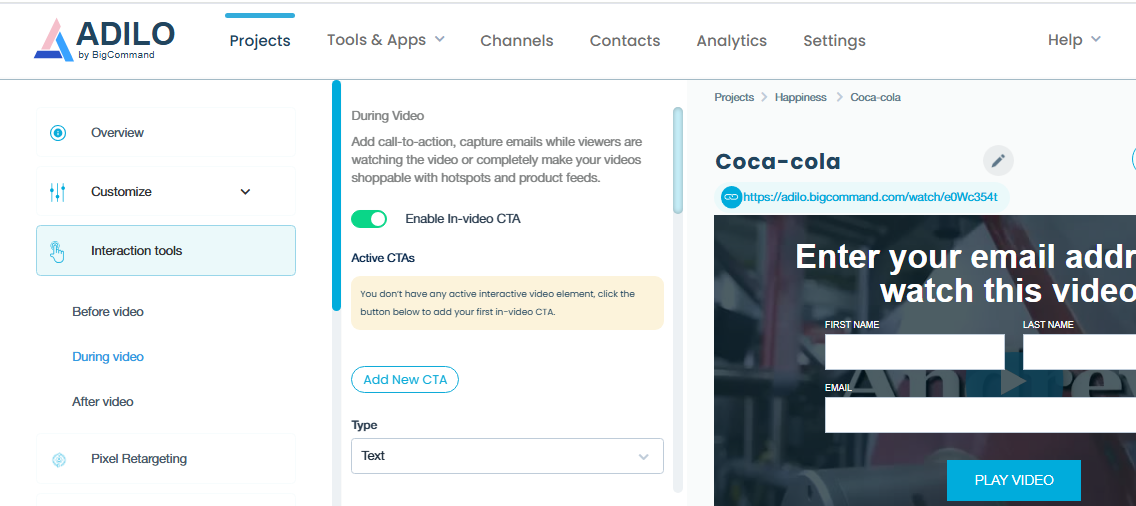Click the Pixel Retargeting icon

click(x=59, y=460)
